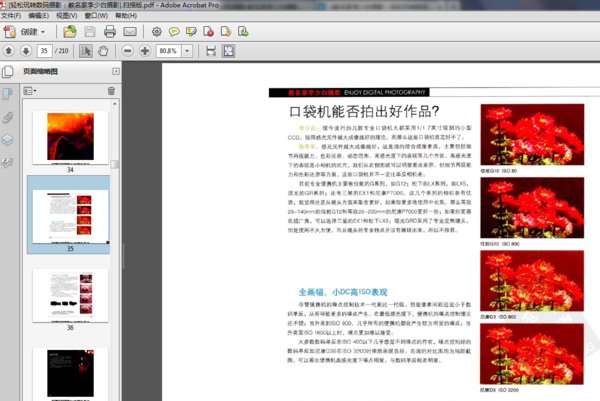
Task: Click the heading 口袋机能否拍出好作品?
Action: click(364, 111)
